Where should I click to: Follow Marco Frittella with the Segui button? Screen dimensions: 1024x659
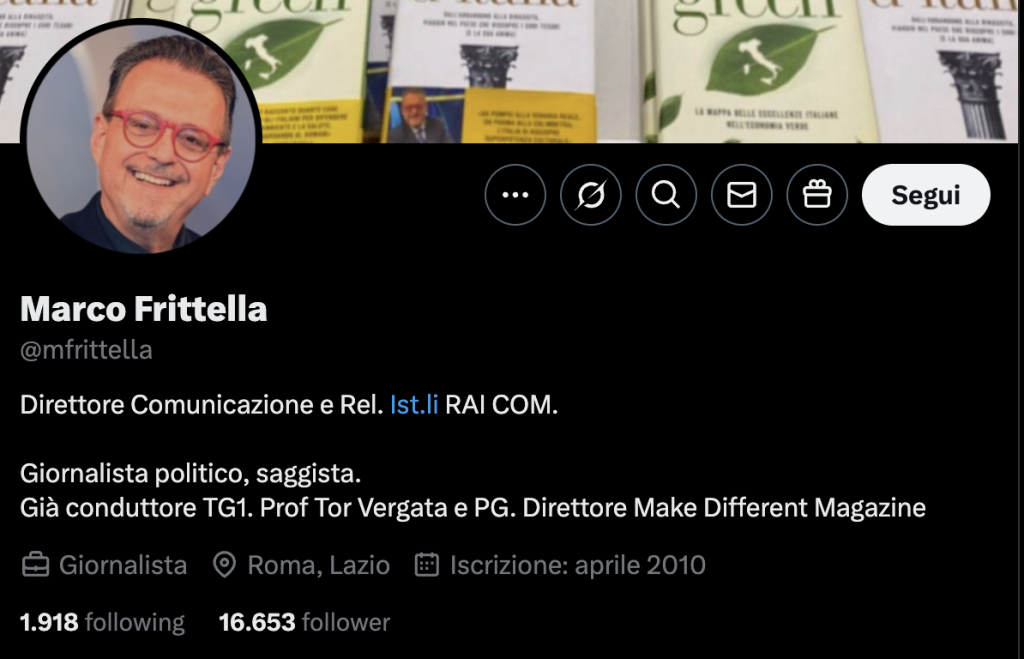925,195
